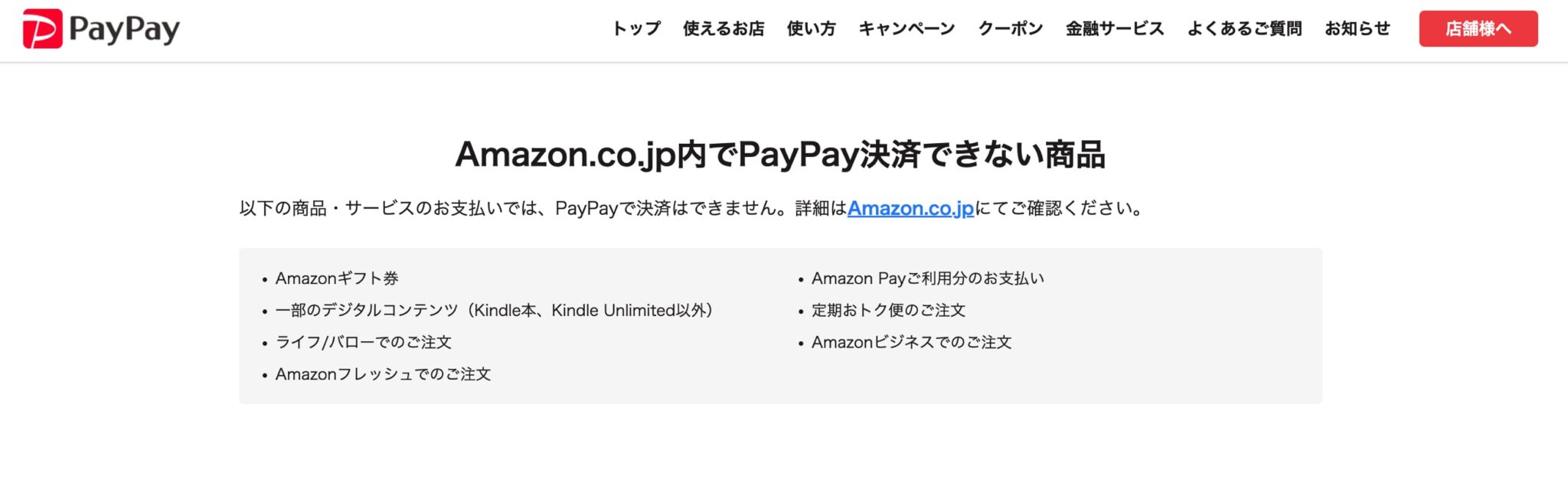
Task: Open the 金融サービス menu item
Action: click(1114, 28)
